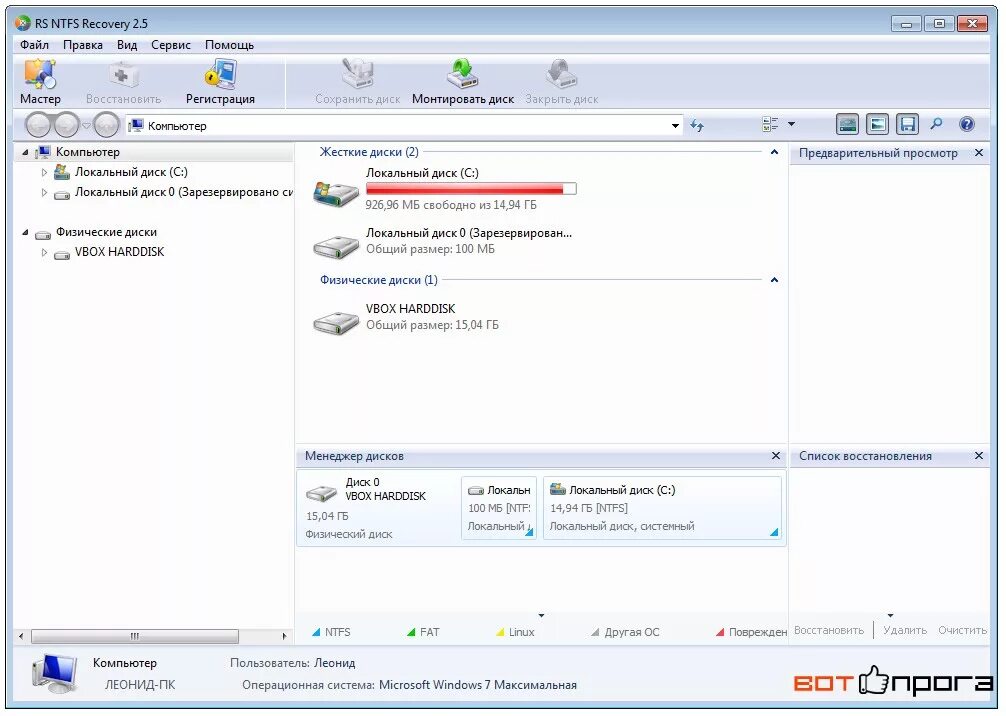Viewport: 1006px width, 716px height.
Task: Collapse the Физические диски group chevron
Action: click(774, 280)
